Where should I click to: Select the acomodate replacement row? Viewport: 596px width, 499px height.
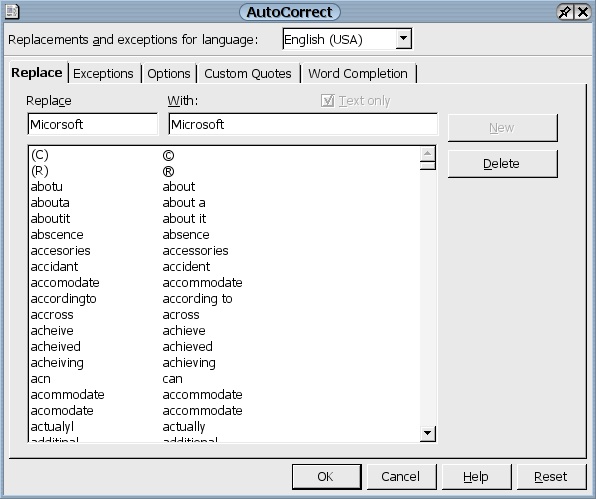point(225,410)
